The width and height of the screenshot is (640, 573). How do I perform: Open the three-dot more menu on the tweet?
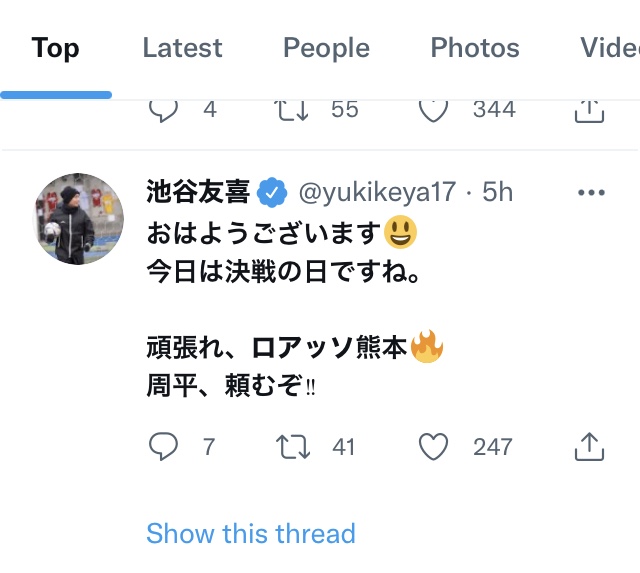[x=592, y=193]
